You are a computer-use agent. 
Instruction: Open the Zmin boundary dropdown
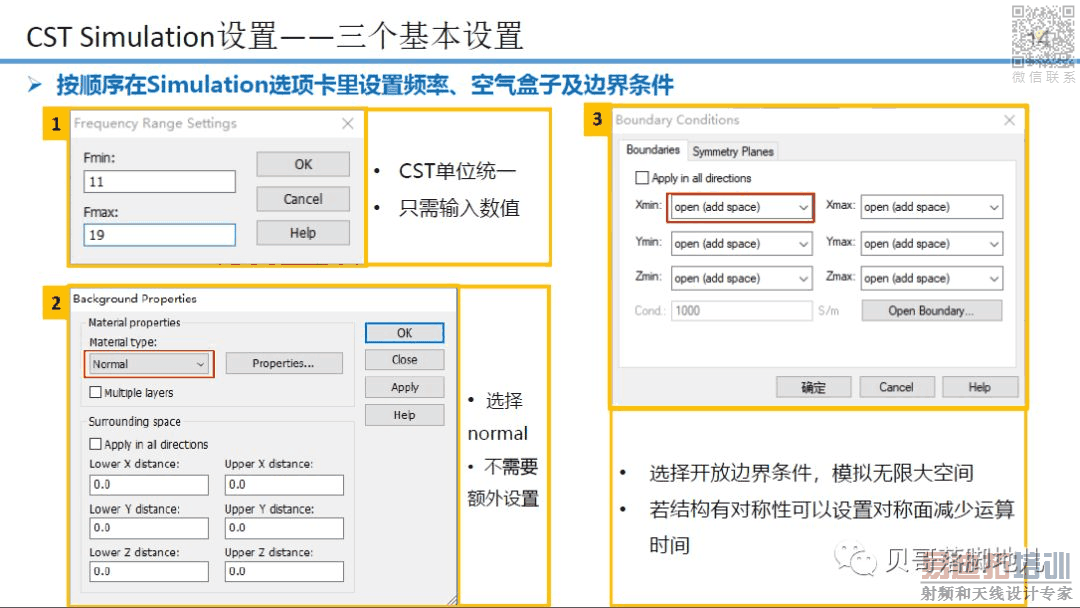click(x=741, y=278)
